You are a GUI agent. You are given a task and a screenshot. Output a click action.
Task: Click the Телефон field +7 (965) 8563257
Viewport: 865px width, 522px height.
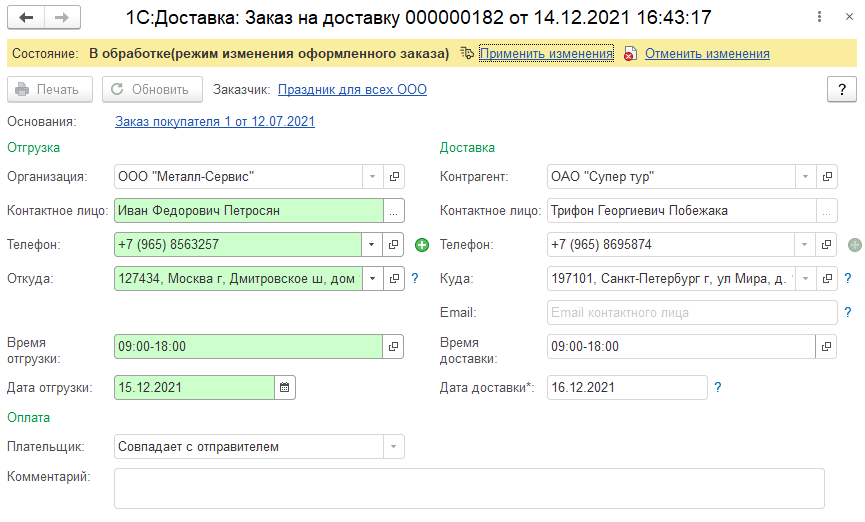tap(238, 244)
